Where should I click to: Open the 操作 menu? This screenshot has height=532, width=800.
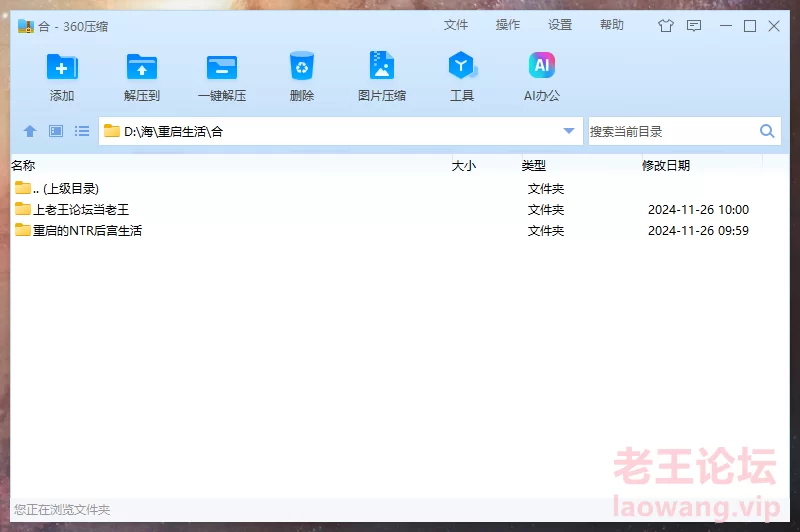508,25
